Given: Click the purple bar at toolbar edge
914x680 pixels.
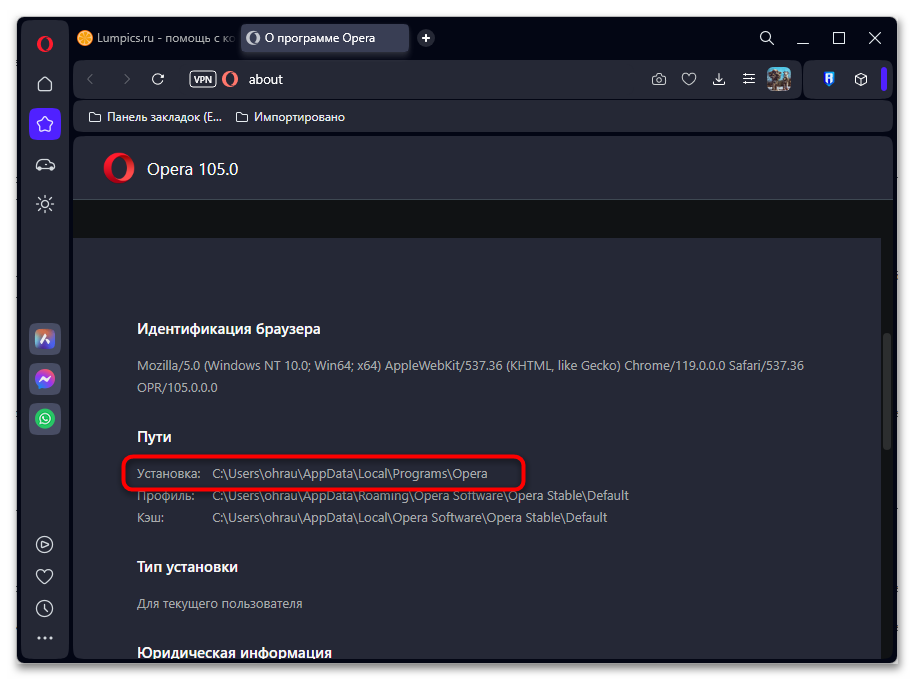Looking at the screenshot, I should pos(884,79).
